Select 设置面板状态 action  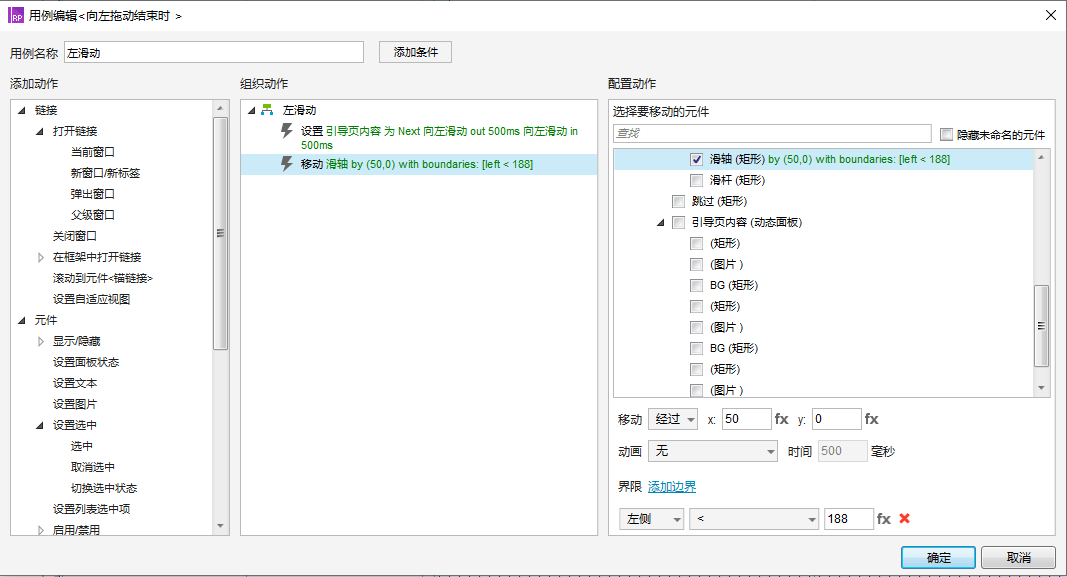click(x=86, y=362)
